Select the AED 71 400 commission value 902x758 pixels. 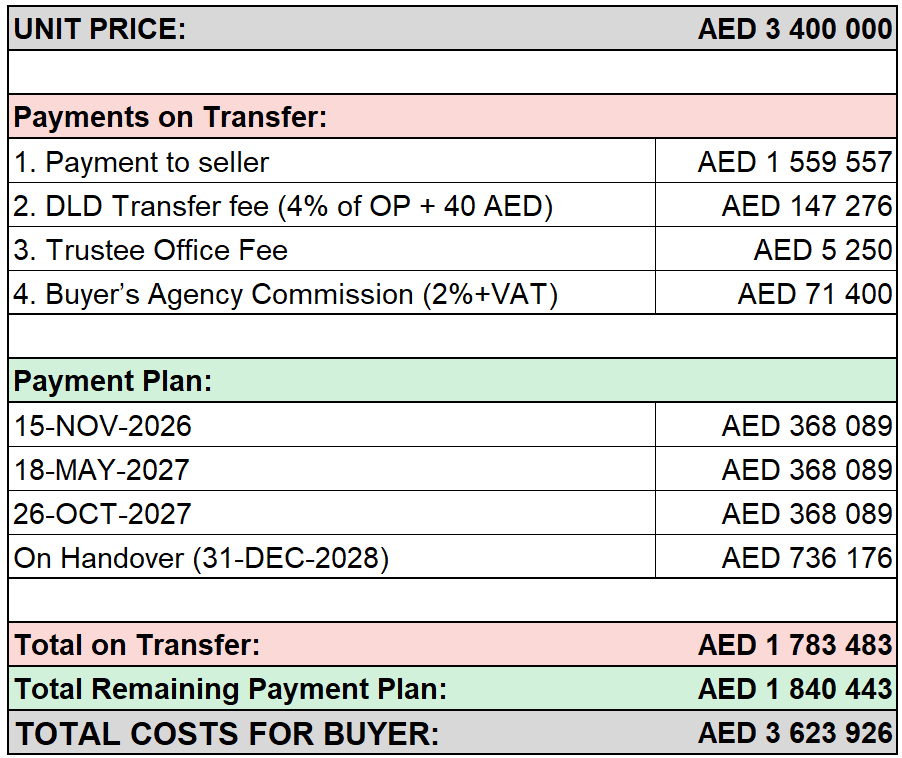pos(815,294)
